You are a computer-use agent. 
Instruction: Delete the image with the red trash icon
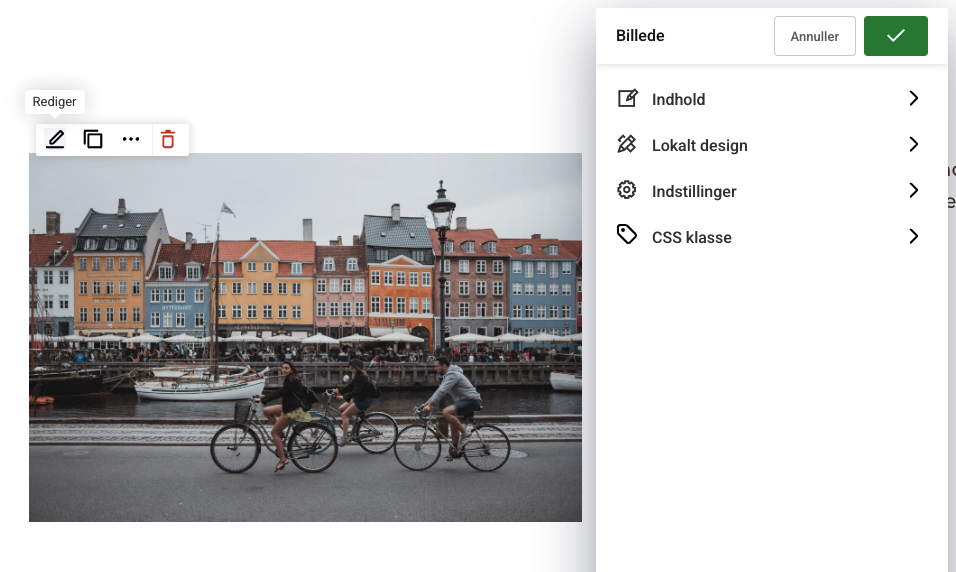[x=168, y=140]
